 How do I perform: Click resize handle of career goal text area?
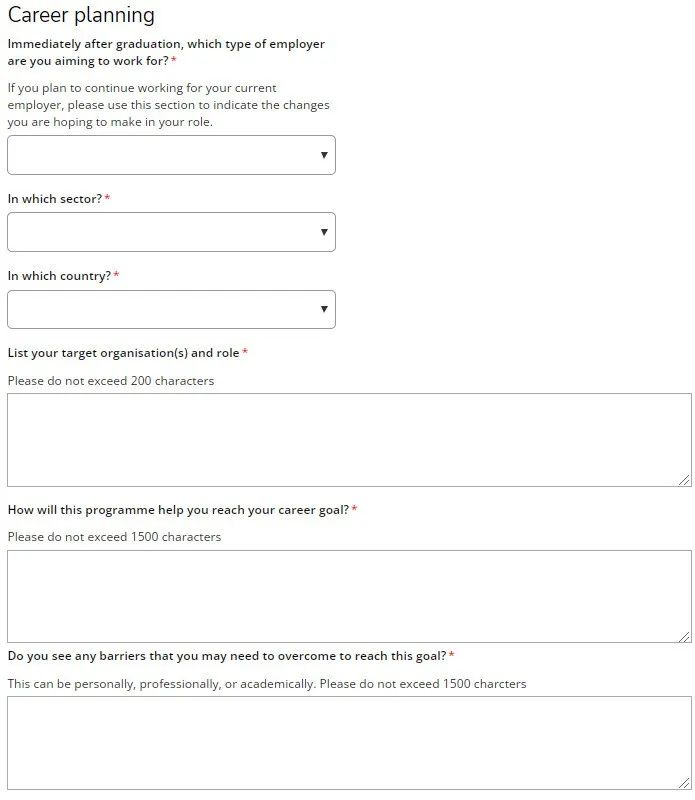[685, 636]
